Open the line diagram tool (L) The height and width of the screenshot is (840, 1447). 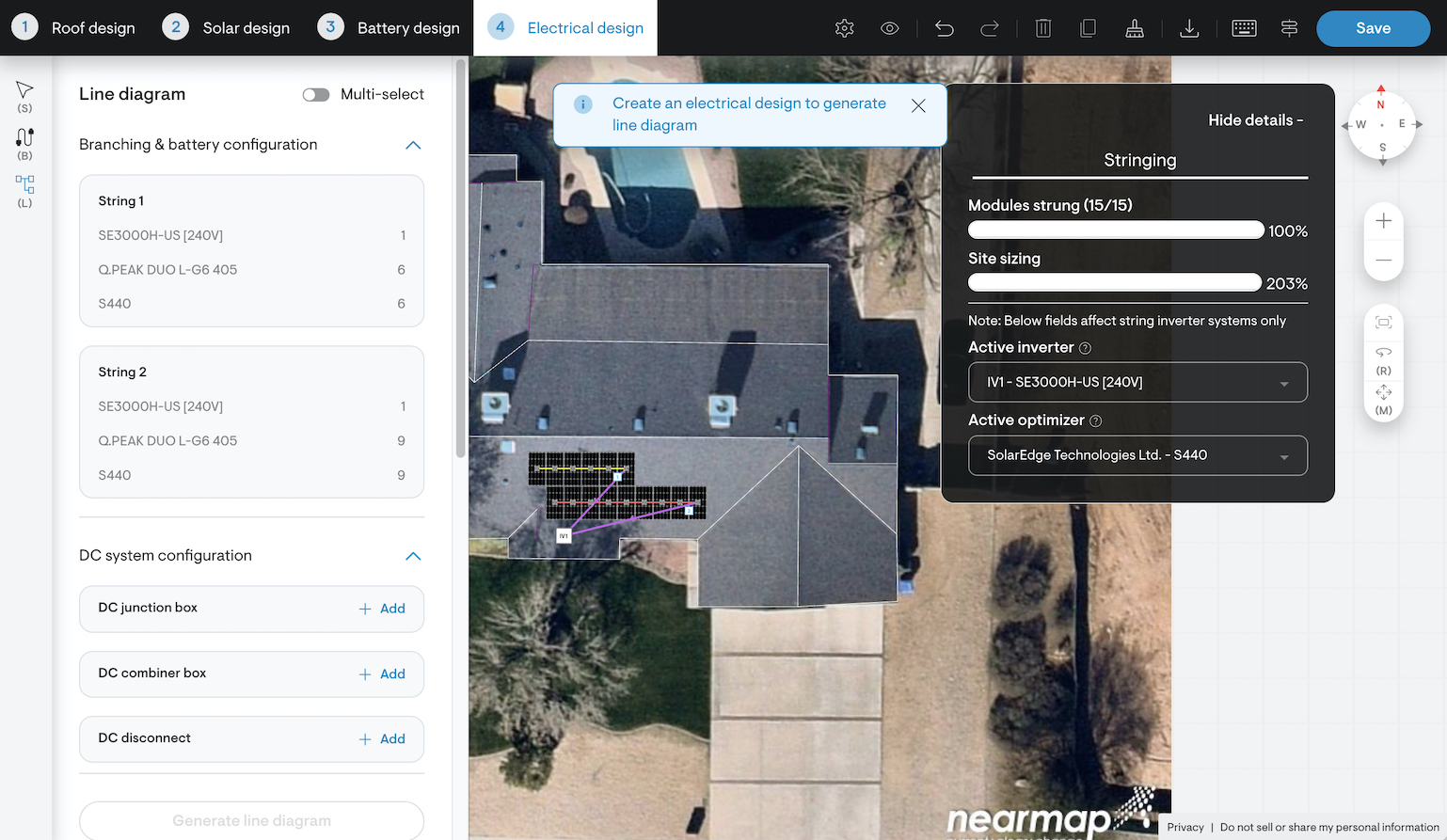pyautogui.click(x=24, y=184)
